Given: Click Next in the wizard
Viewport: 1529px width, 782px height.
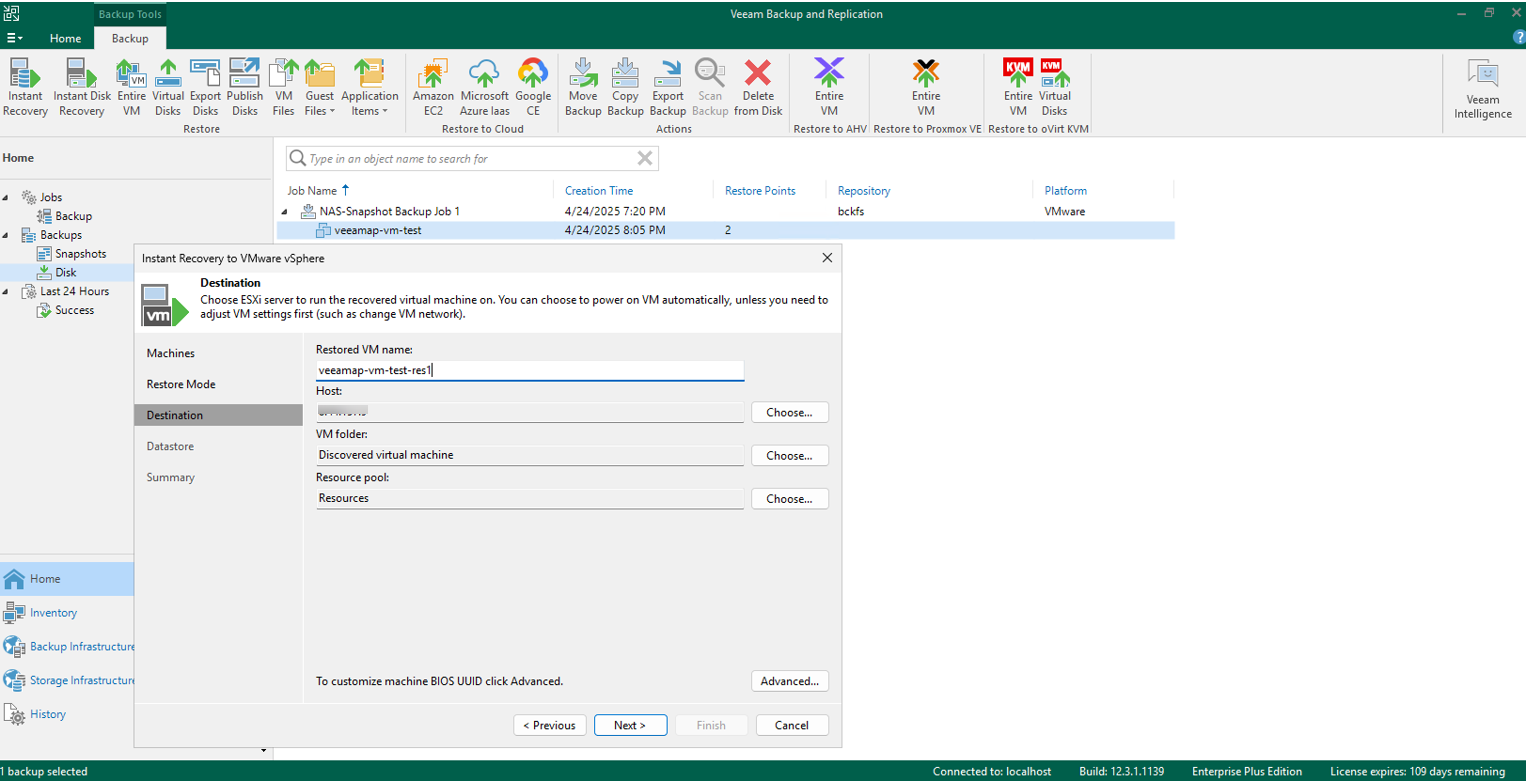Looking at the screenshot, I should [630, 725].
